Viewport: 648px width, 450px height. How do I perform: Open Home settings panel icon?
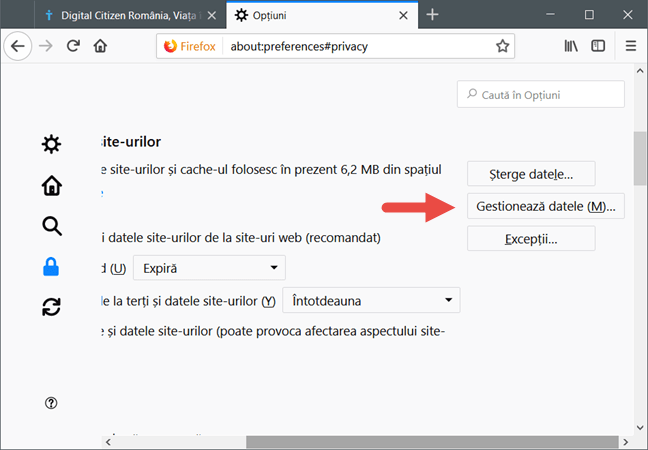click(51, 186)
